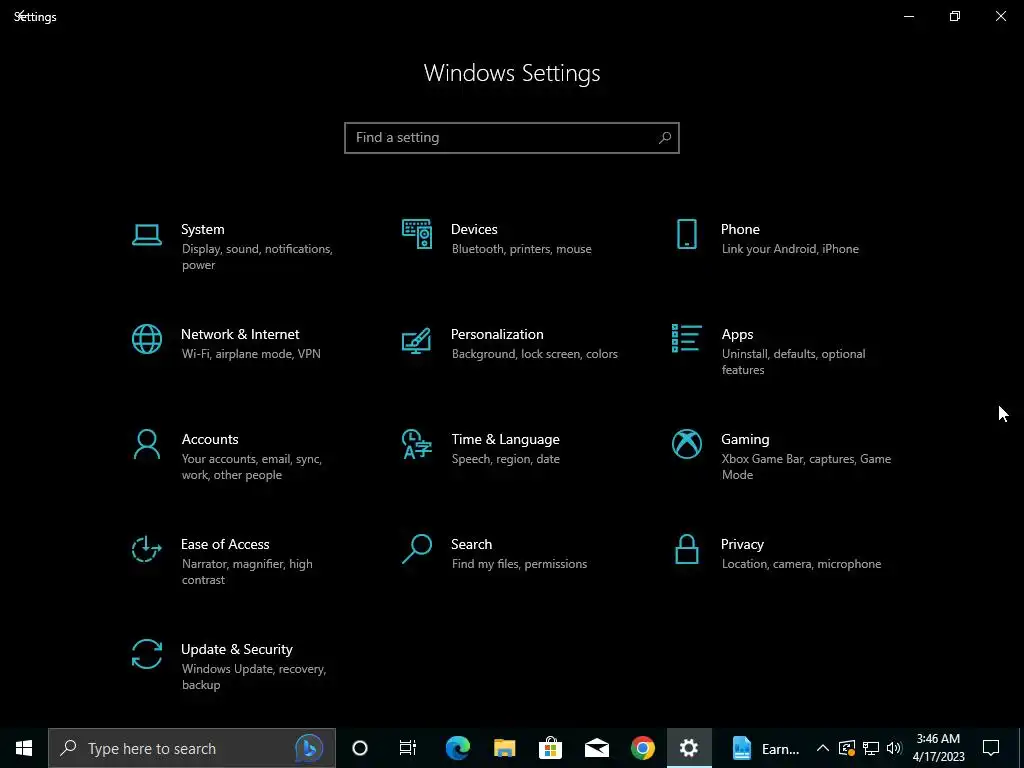Open the Personalization paintbrush icon
The image size is (1024, 768).
[417, 341]
